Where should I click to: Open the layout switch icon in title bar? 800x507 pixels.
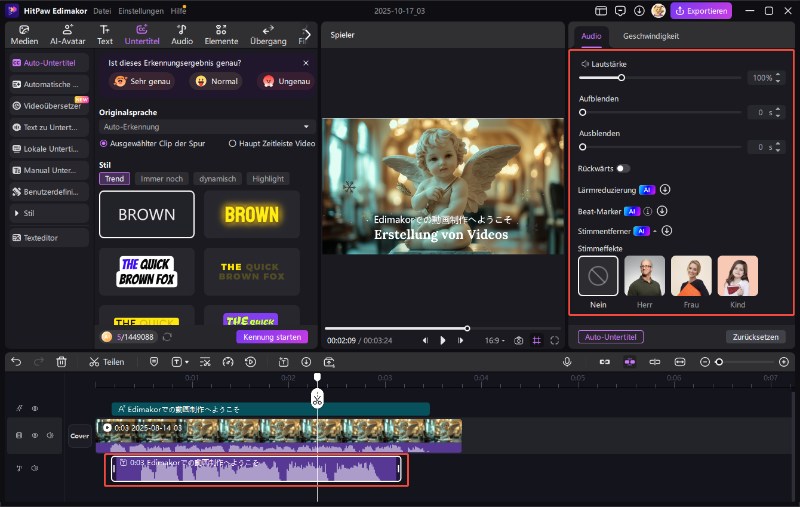(x=601, y=11)
